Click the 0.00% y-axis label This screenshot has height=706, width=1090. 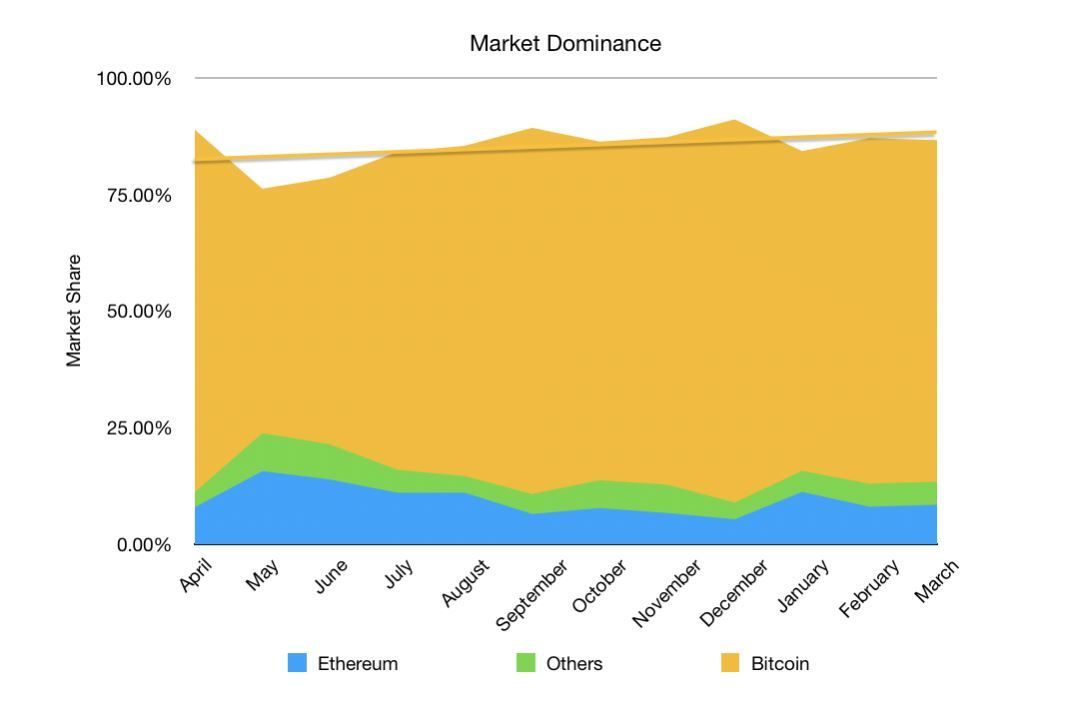click(x=142, y=545)
